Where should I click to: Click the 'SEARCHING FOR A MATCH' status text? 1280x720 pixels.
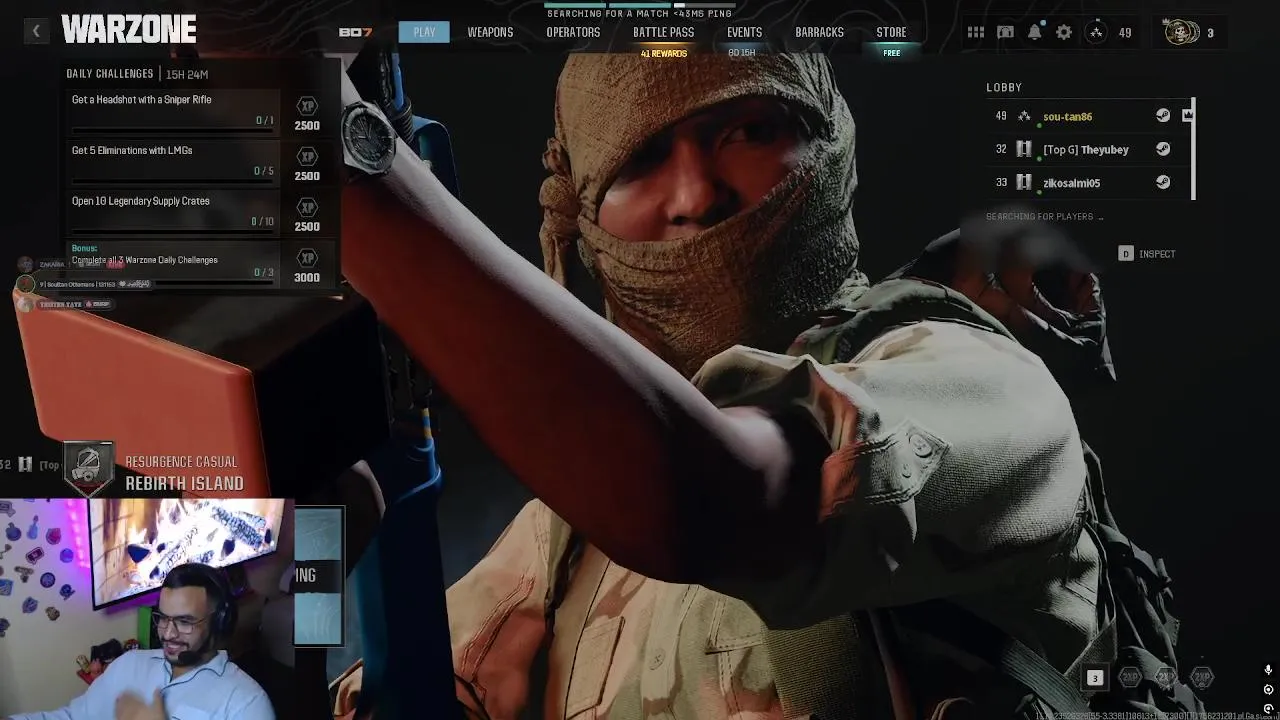[x=640, y=14]
